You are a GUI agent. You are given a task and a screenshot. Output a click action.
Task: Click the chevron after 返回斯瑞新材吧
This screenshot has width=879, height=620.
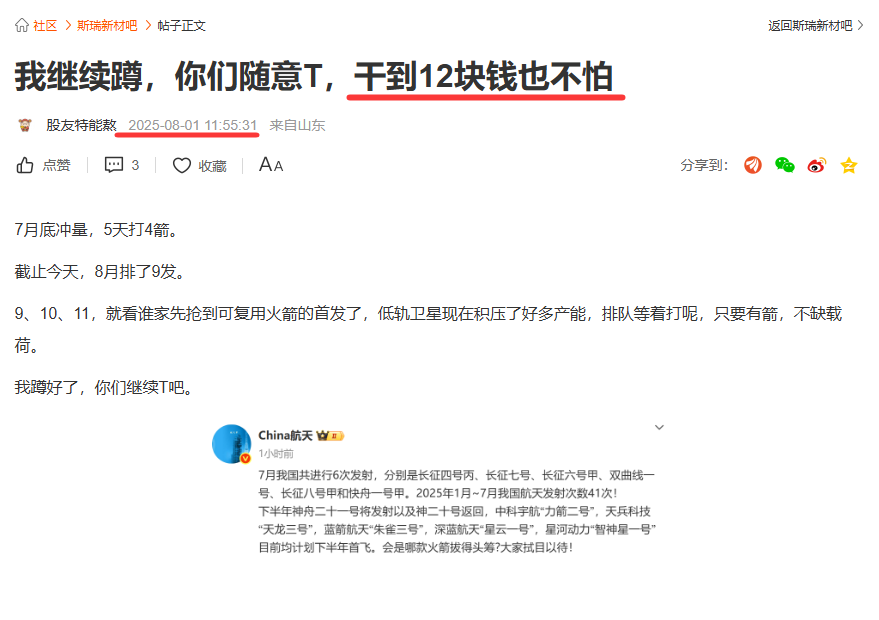(x=861, y=25)
